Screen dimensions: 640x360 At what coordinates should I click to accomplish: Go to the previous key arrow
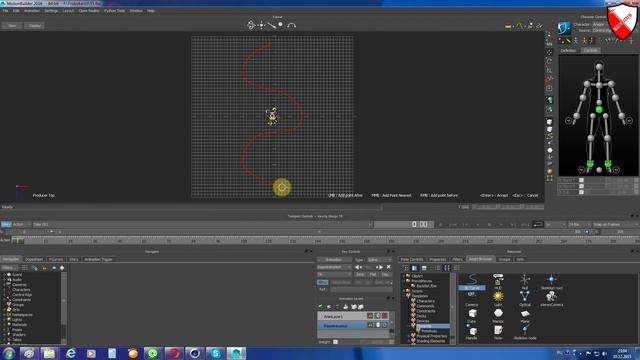coord(358,267)
